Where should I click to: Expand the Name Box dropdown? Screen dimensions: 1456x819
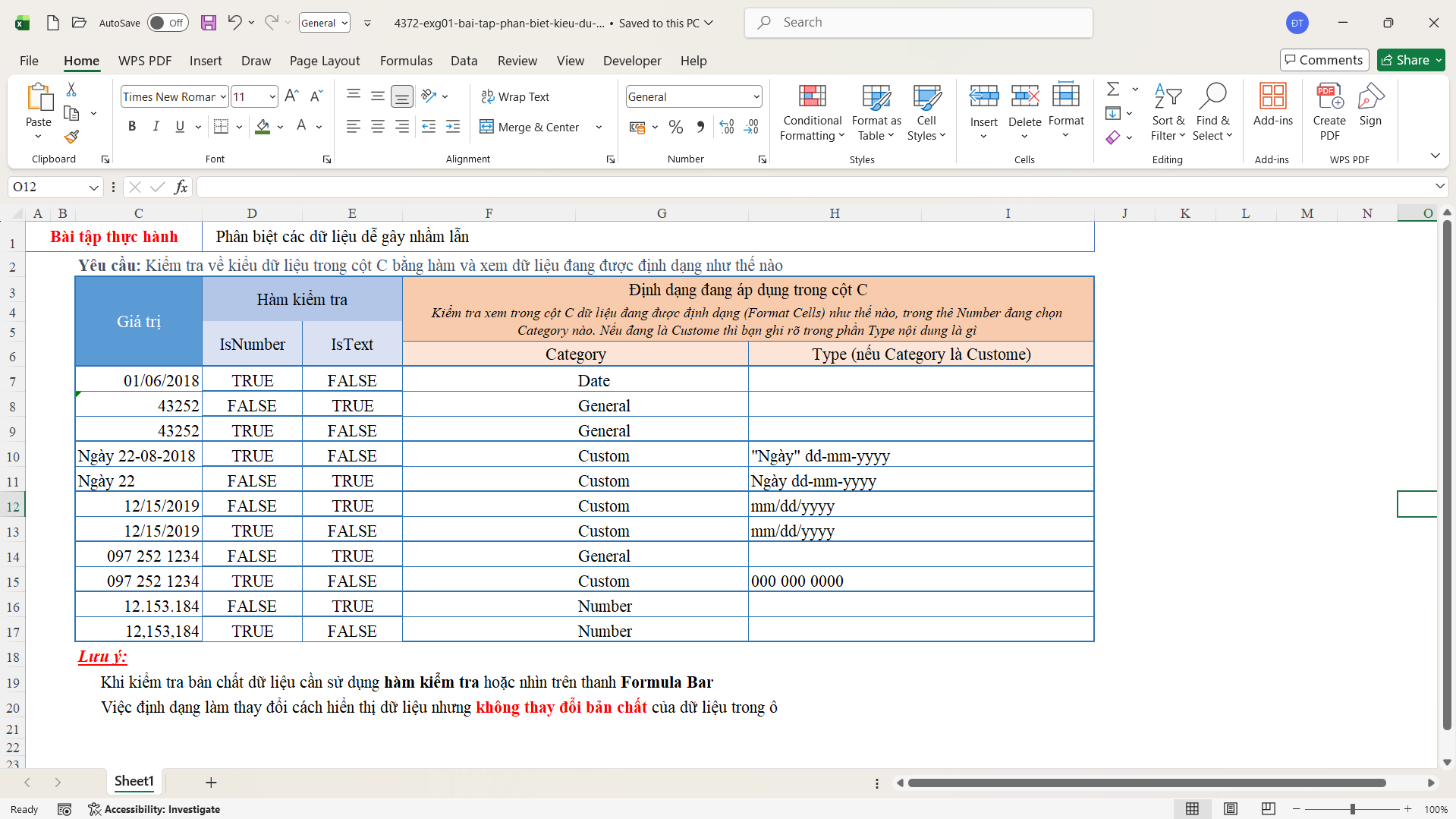93,187
